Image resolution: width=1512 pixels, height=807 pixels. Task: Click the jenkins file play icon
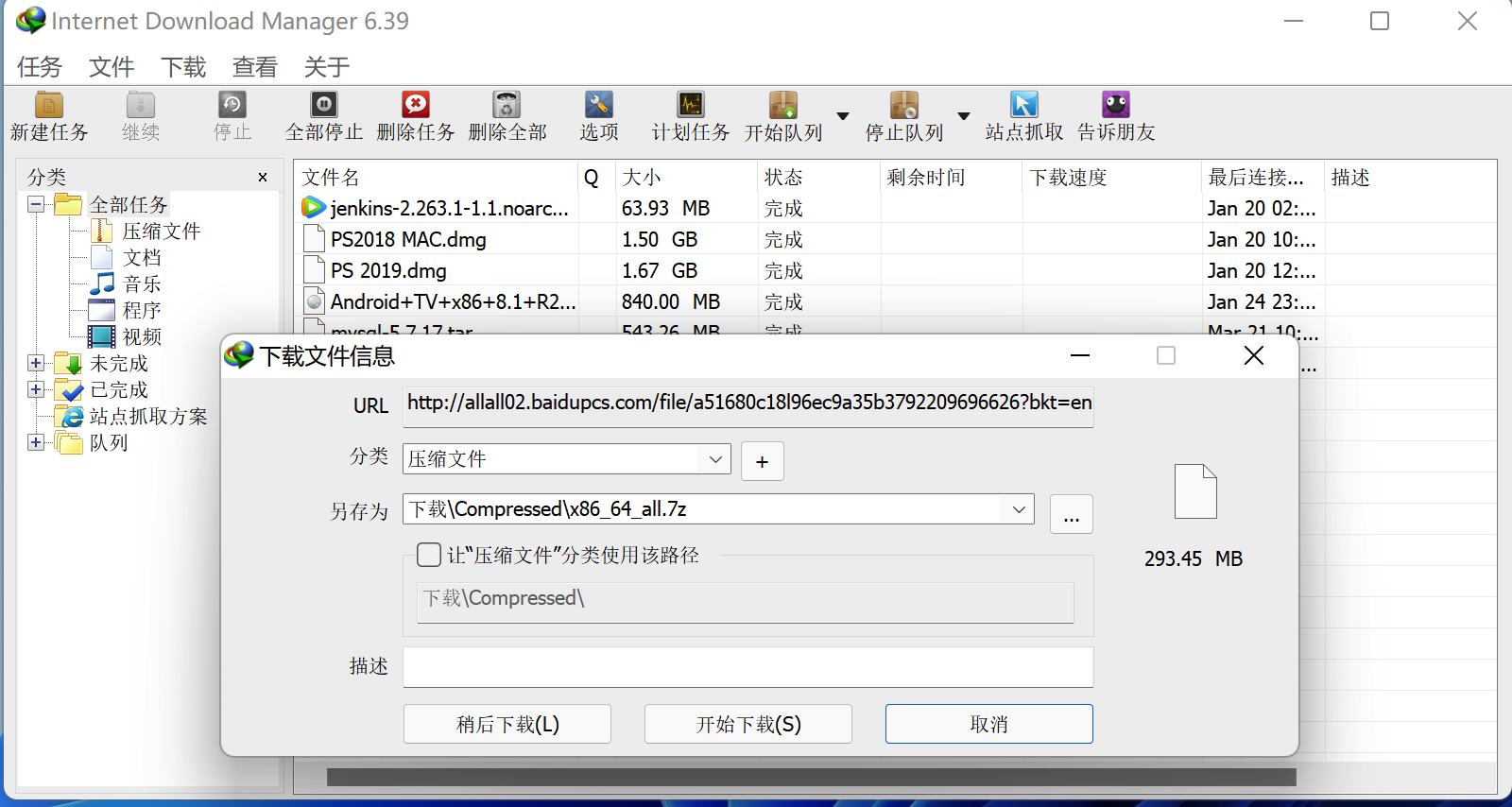313,207
